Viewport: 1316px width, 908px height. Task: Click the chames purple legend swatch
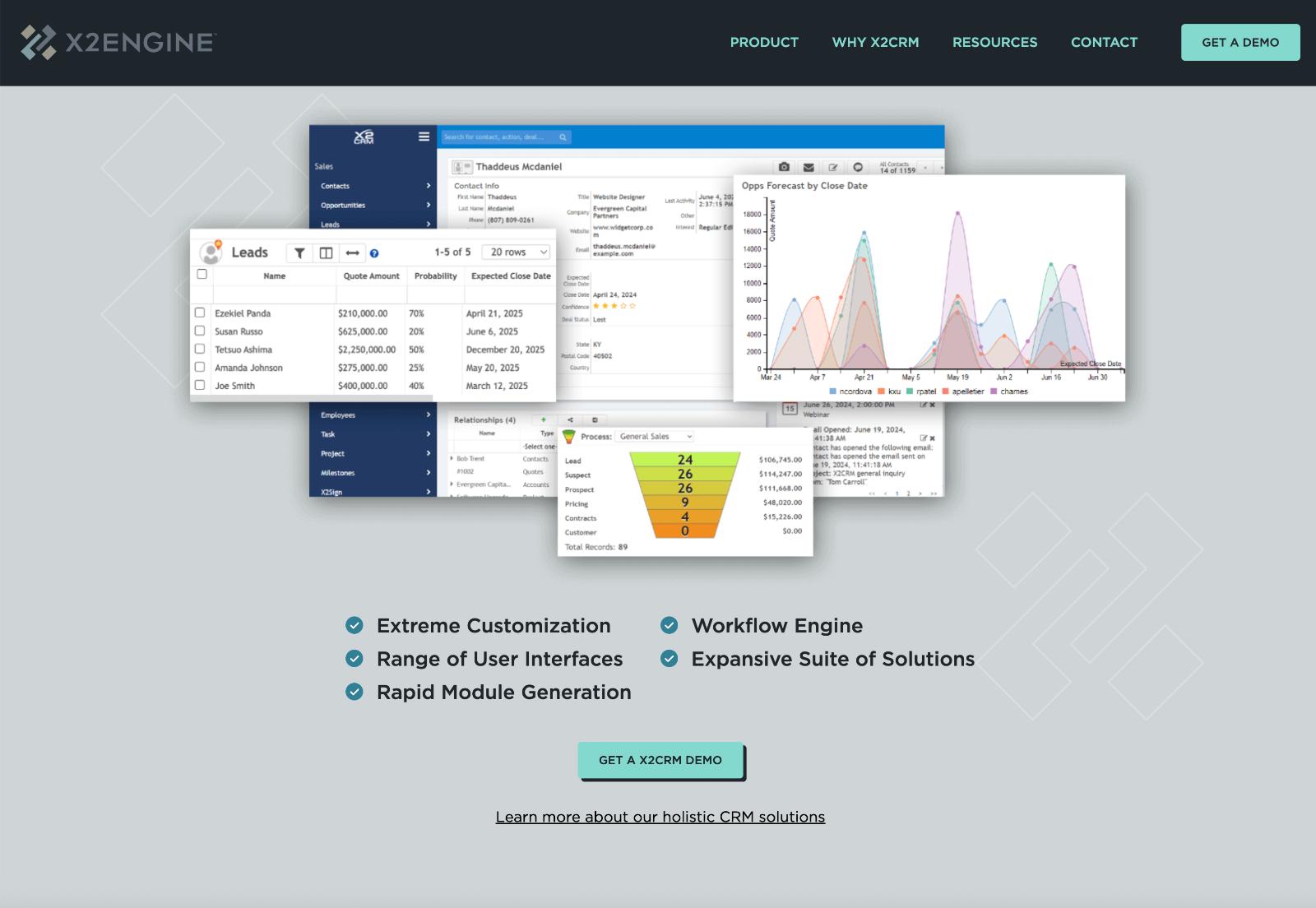(x=994, y=391)
